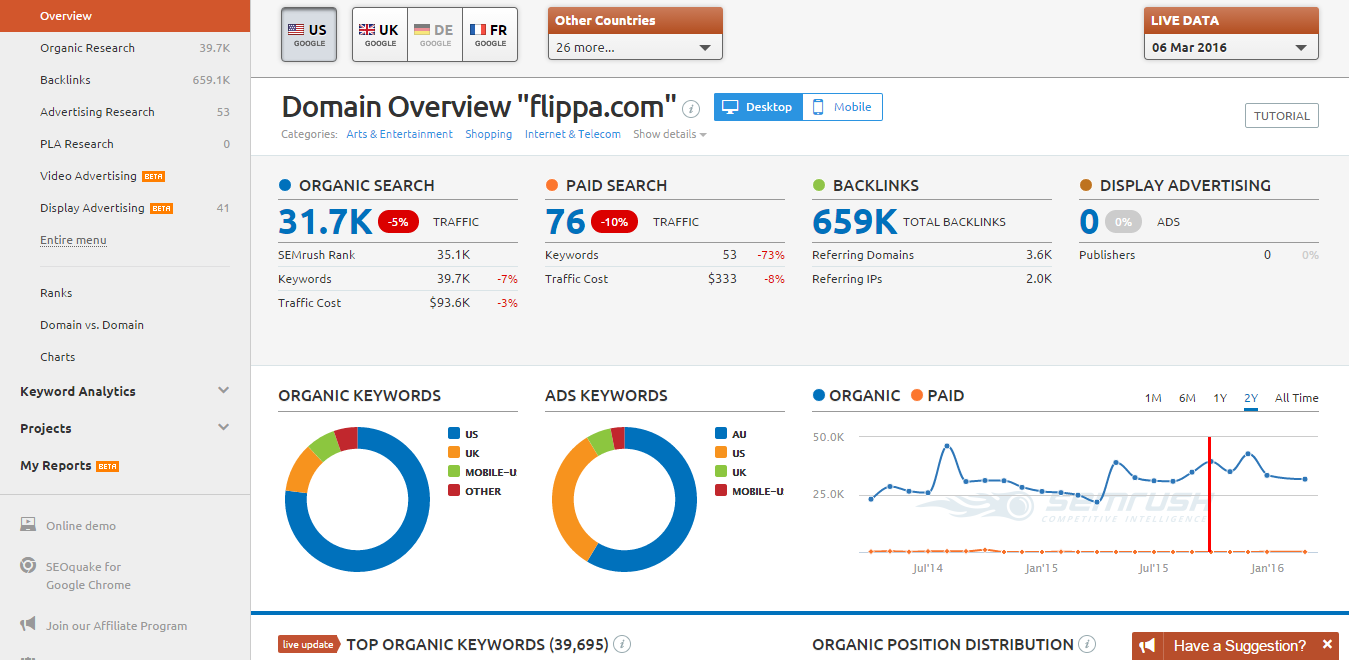Click blue US swatch in Organic Keywords legend
The image size is (1349, 660).
[454, 434]
